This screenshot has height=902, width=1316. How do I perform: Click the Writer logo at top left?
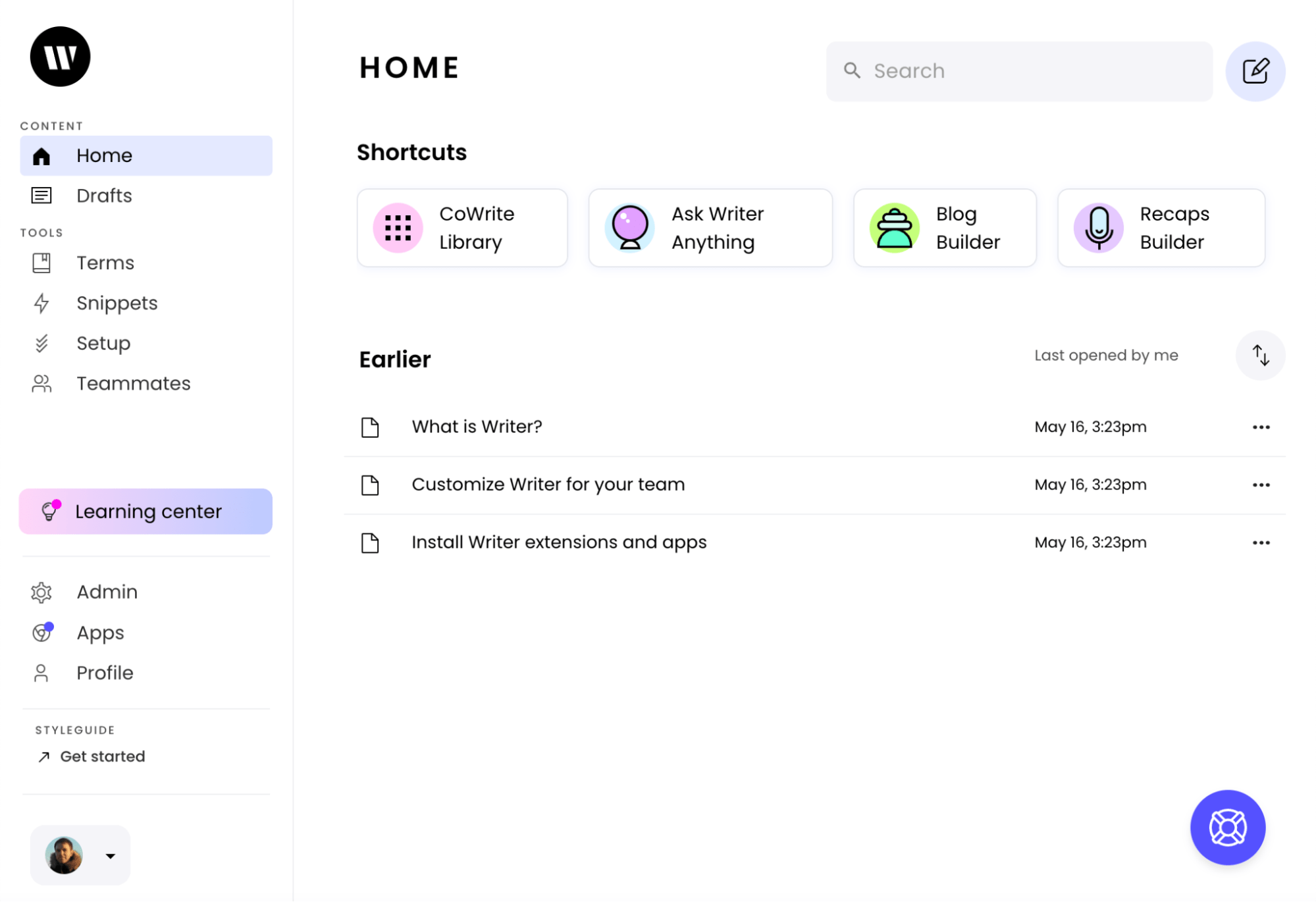coord(59,57)
